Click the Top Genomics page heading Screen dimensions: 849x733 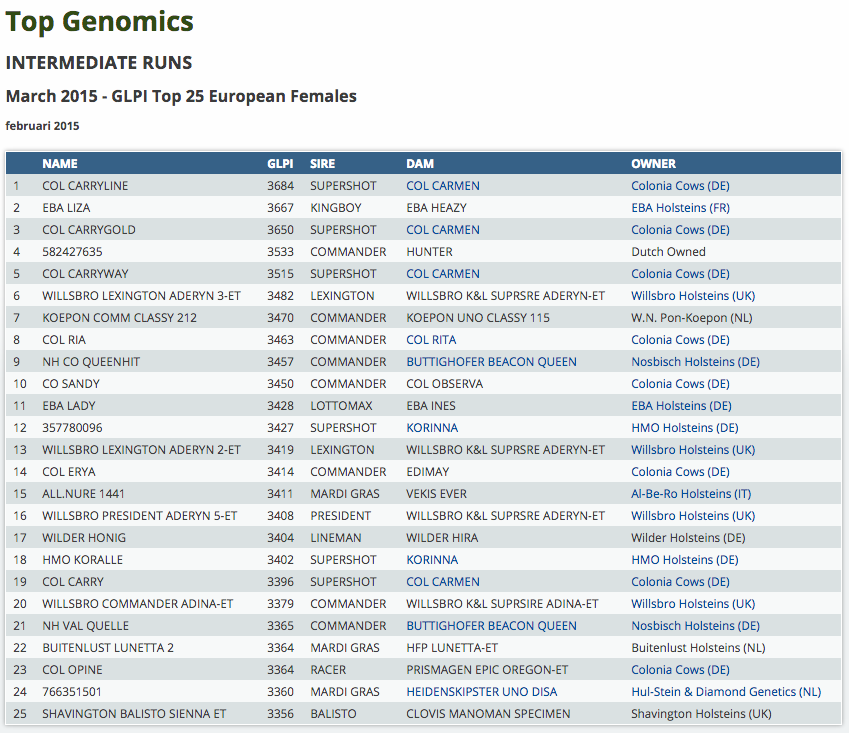100,21
